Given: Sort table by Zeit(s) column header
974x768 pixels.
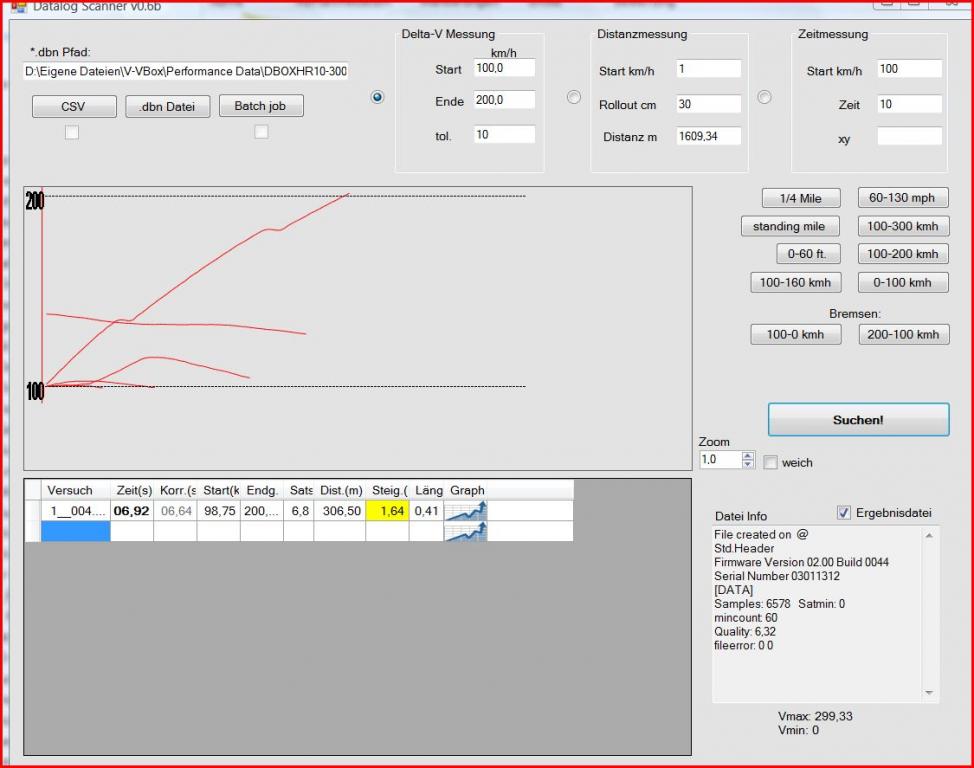Looking at the screenshot, I should click(133, 490).
